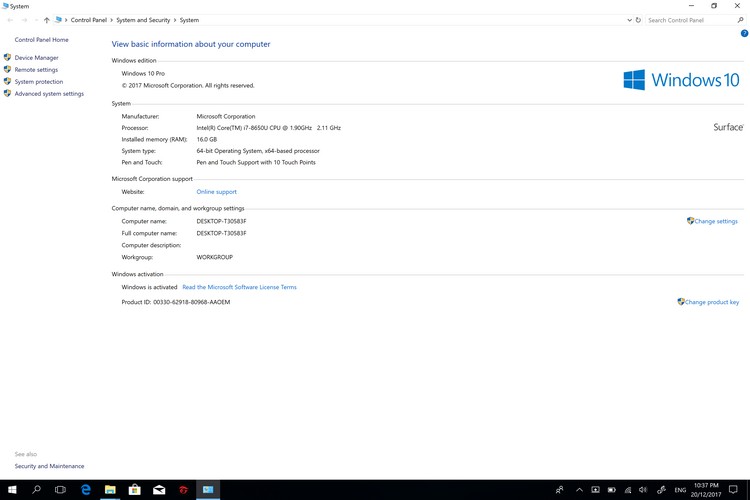Viewport: 750px width, 500px height.
Task: Click the System window title icon
Action: [x=5, y=6]
